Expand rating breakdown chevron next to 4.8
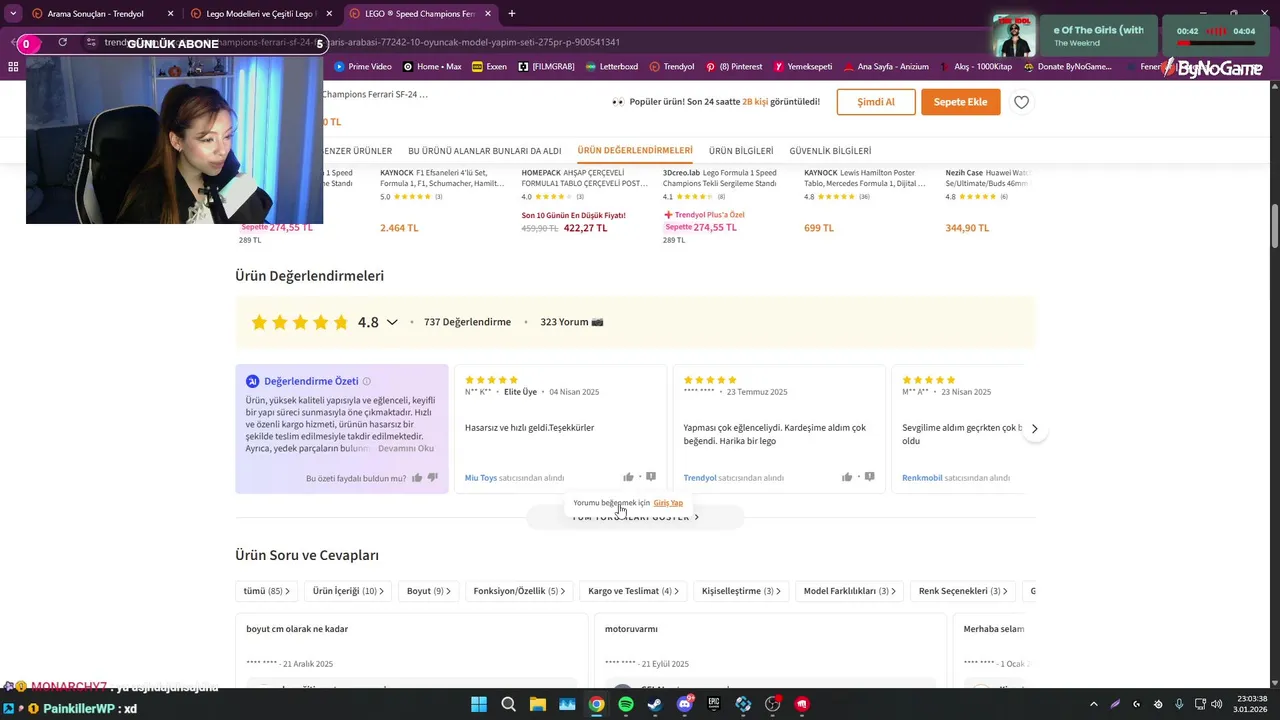The width and height of the screenshot is (1280, 720). pos(392,322)
